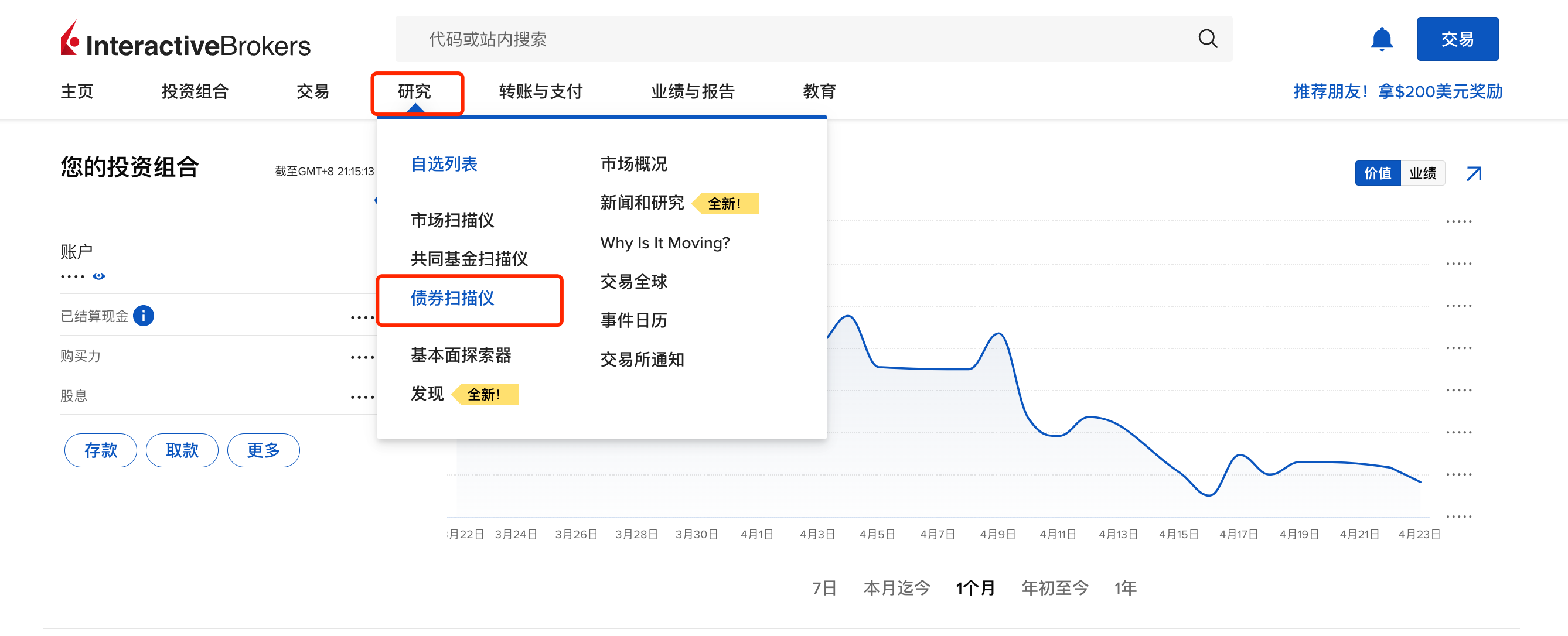Select 共同基金扫描仪 in the menu
Screen dimensions: 1568x636
469,259
